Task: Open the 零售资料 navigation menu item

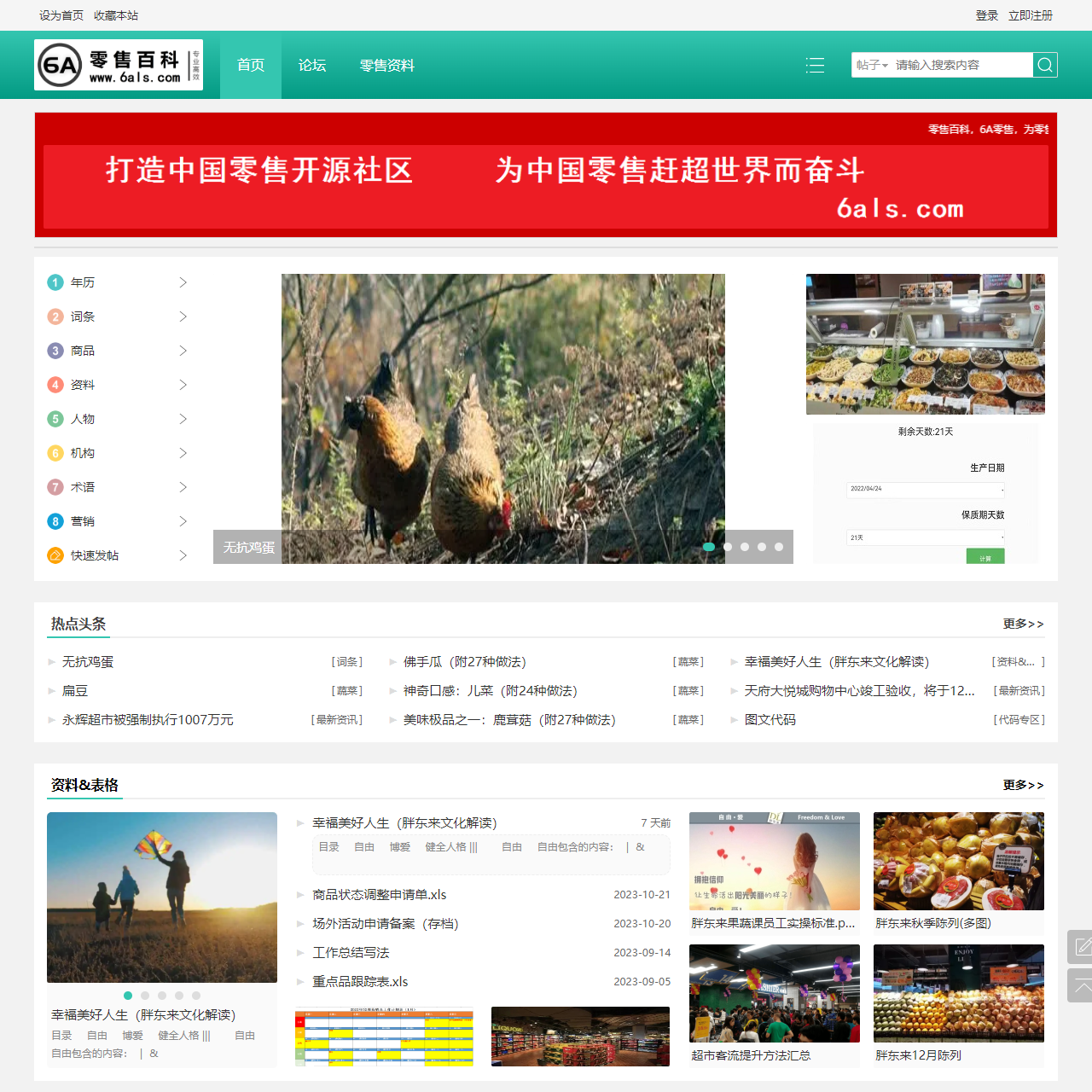Action: (x=388, y=65)
